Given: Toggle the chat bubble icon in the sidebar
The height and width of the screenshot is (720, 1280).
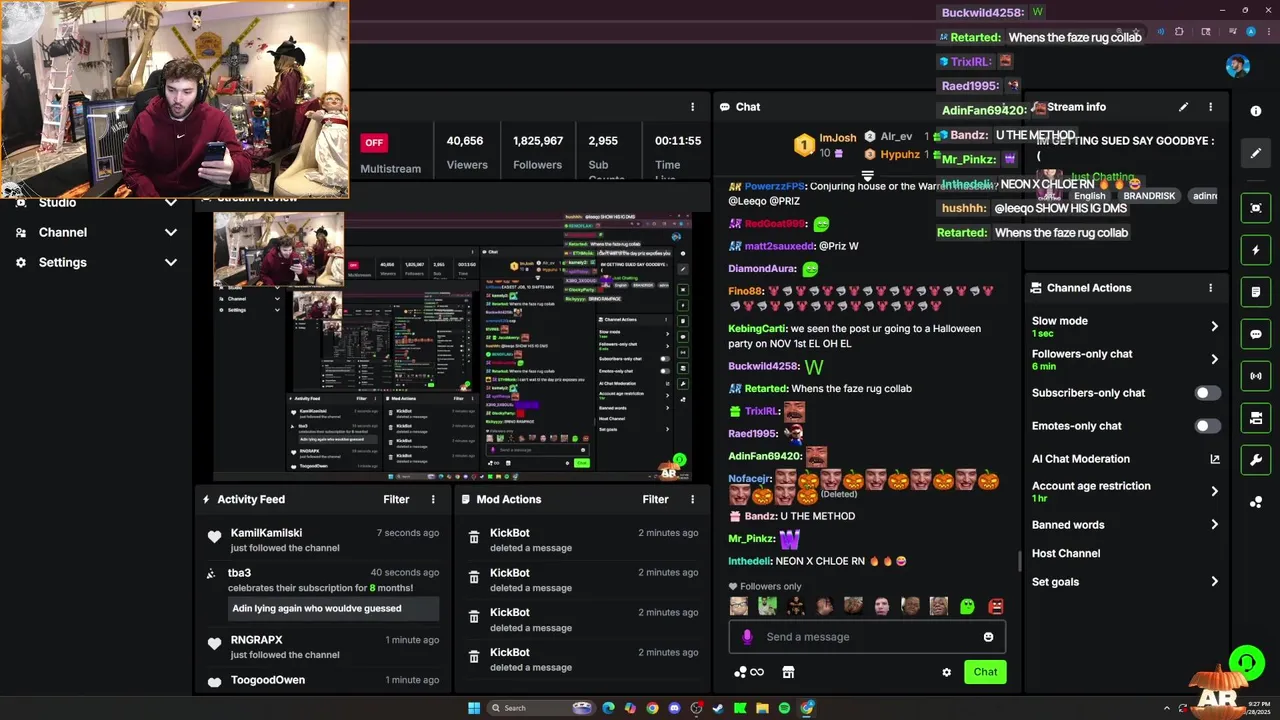Looking at the screenshot, I should tap(1256, 334).
